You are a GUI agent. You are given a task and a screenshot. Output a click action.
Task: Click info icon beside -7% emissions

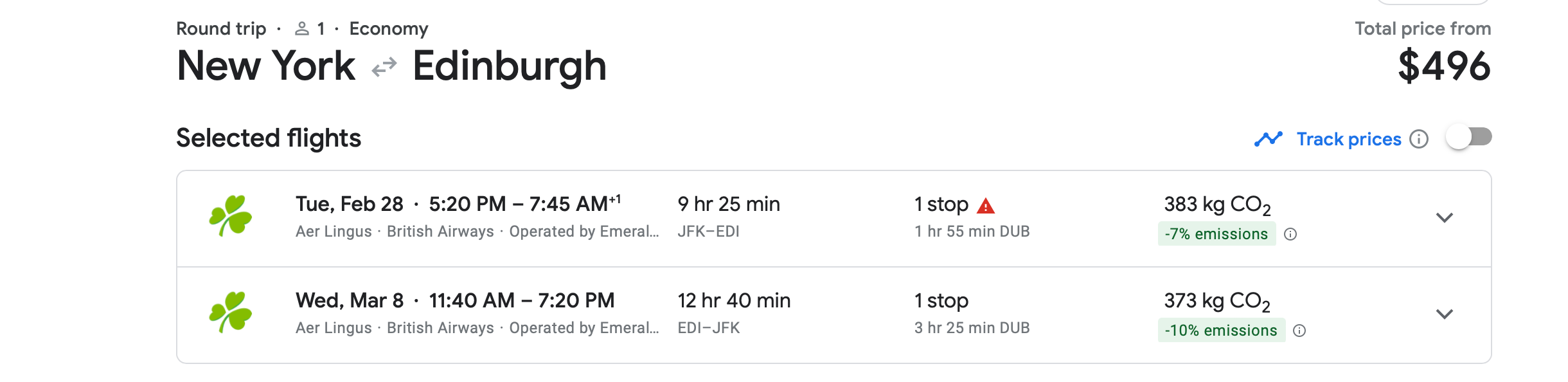(1290, 234)
